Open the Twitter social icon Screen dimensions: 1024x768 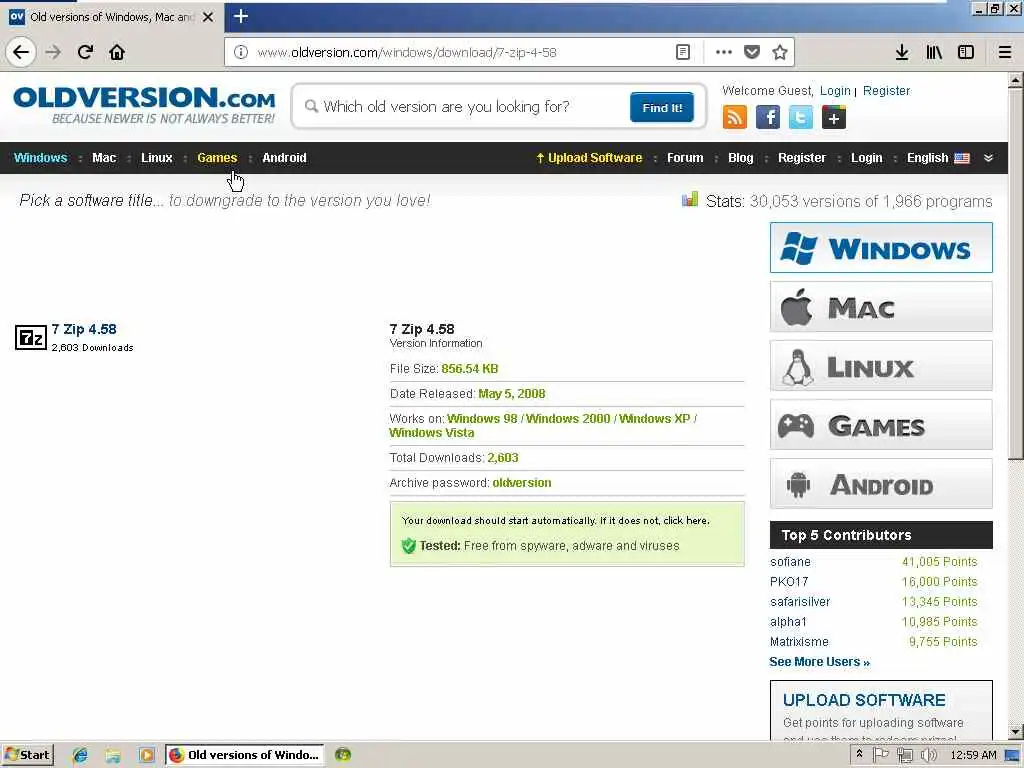801,118
